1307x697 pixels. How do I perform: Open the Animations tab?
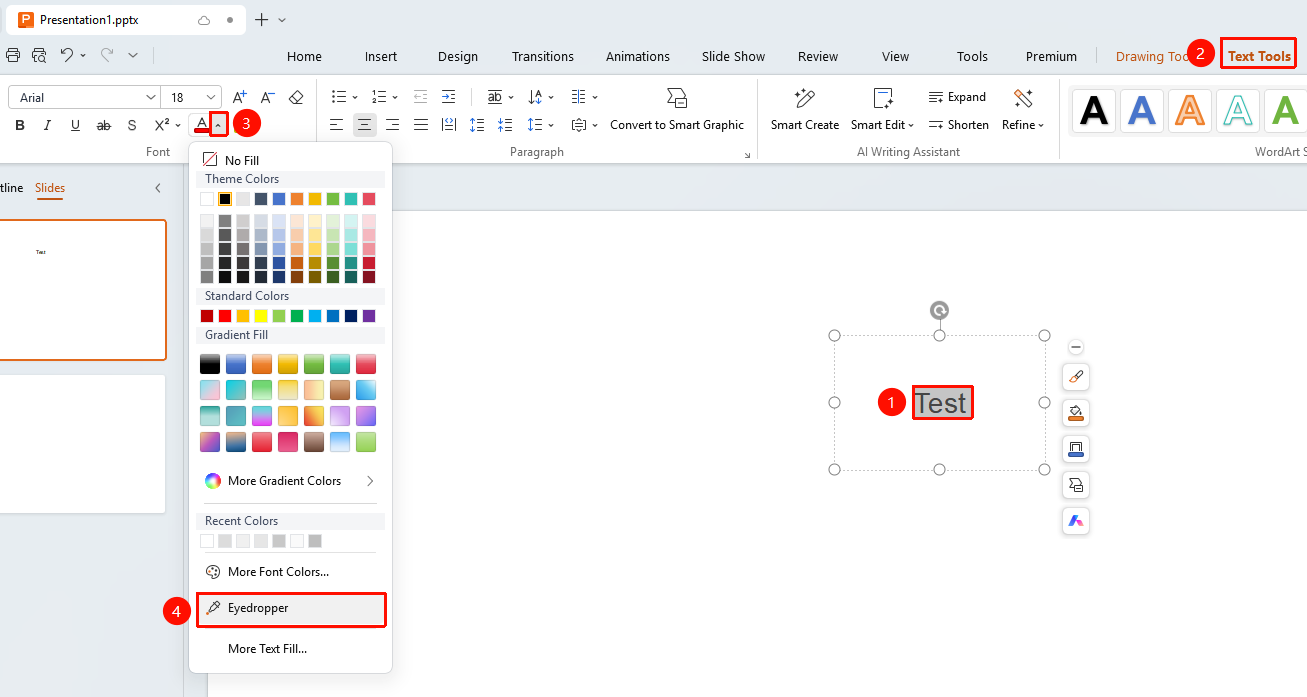tap(638, 56)
